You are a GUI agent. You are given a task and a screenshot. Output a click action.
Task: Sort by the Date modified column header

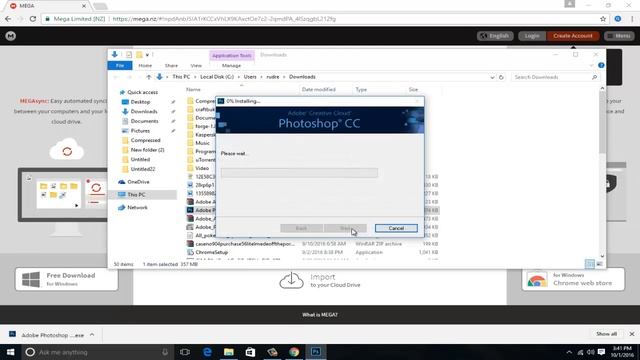point(318,89)
